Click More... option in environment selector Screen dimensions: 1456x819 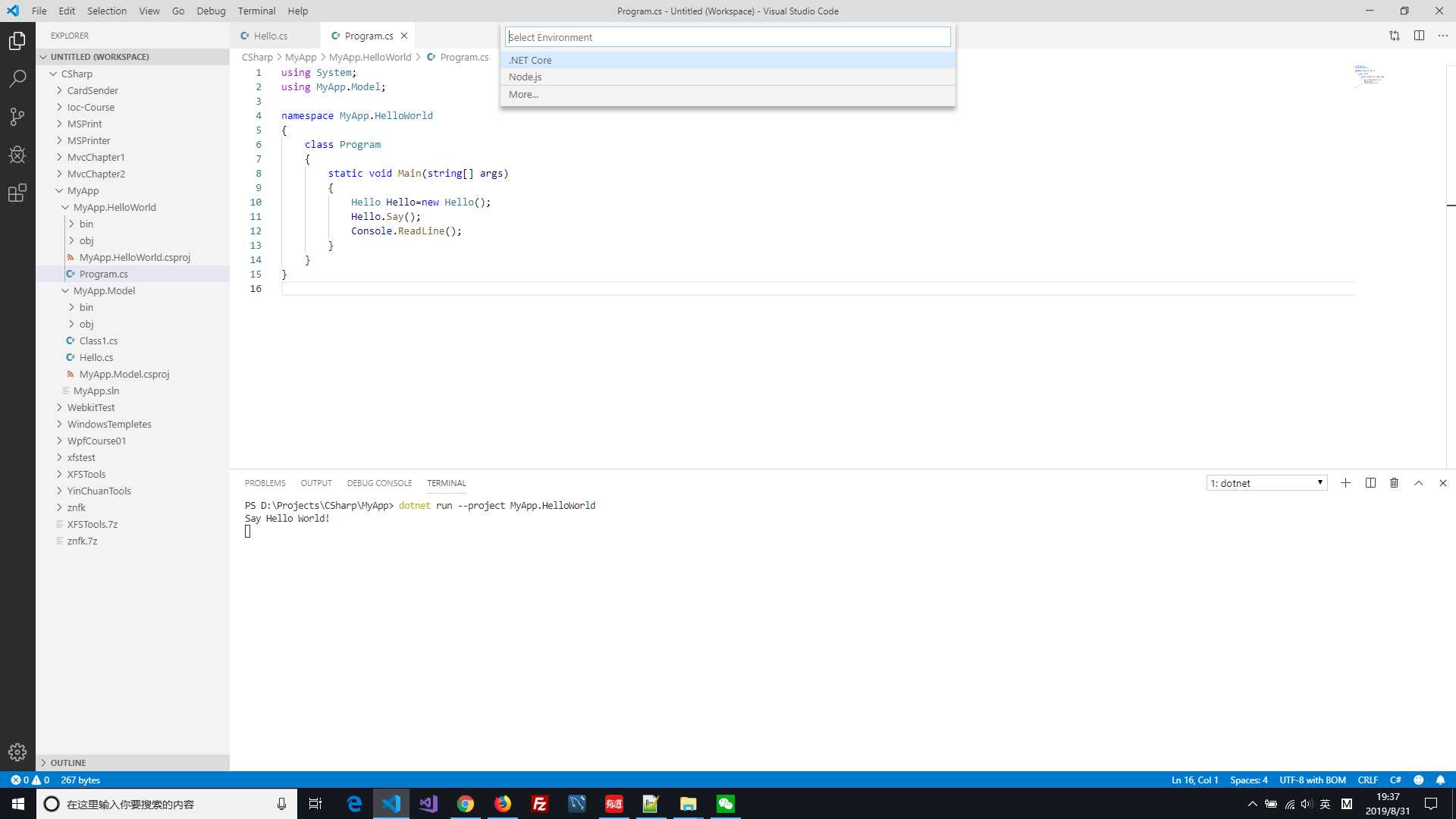(523, 94)
